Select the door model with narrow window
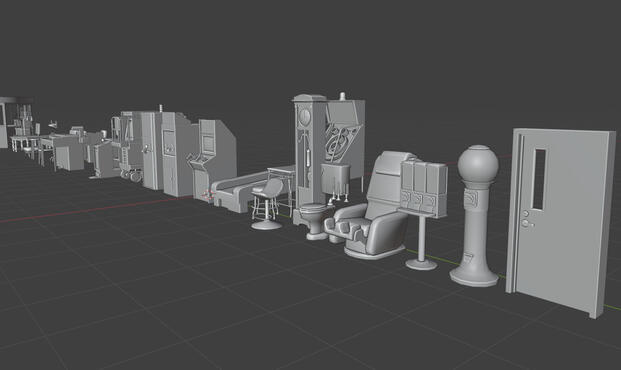Image resolution: width=621 pixels, height=370 pixels. tap(560, 222)
